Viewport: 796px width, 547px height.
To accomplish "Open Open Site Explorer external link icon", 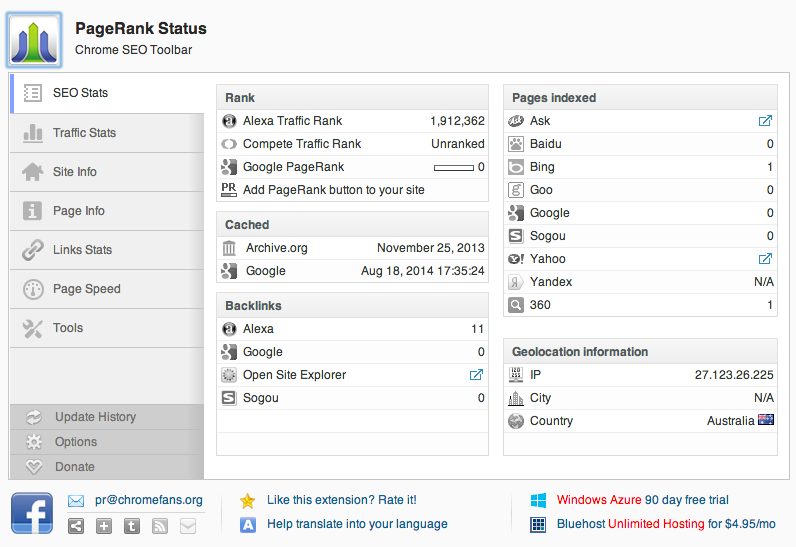I will [476, 375].
